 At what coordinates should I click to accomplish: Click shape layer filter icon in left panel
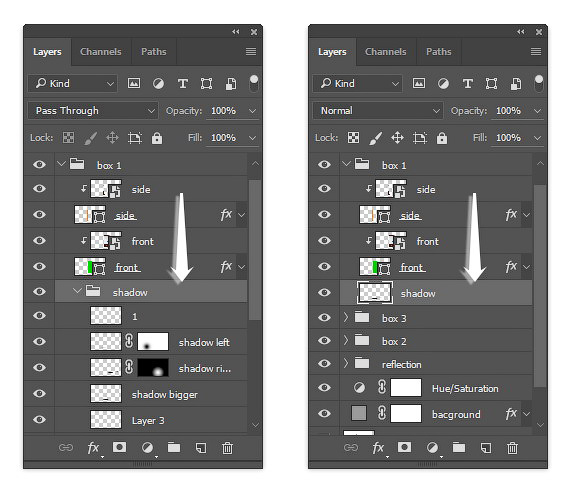[206, 84]
